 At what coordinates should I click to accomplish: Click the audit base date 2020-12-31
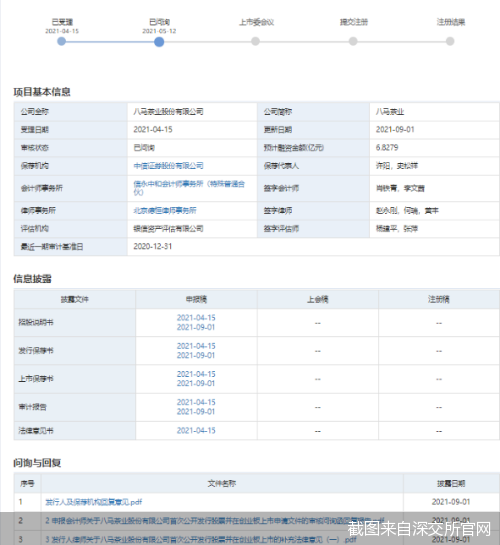point(153,246)
